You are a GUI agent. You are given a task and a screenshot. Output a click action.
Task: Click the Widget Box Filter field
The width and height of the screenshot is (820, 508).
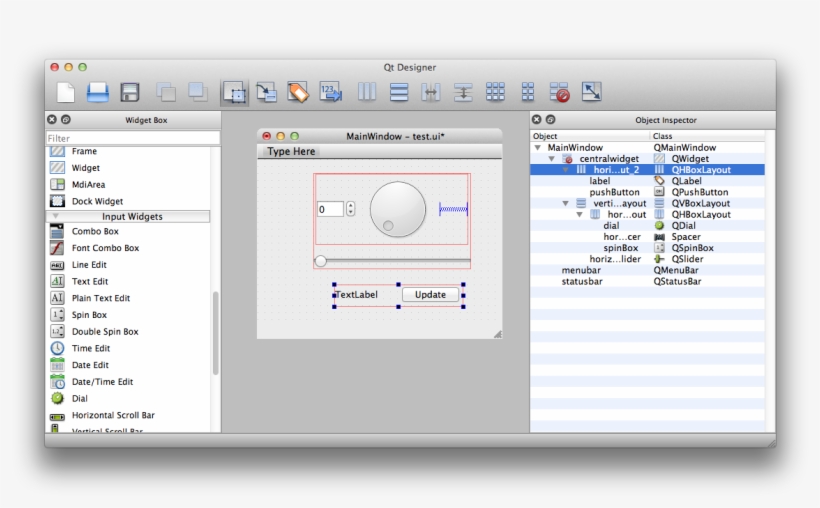tap(132, 138)
